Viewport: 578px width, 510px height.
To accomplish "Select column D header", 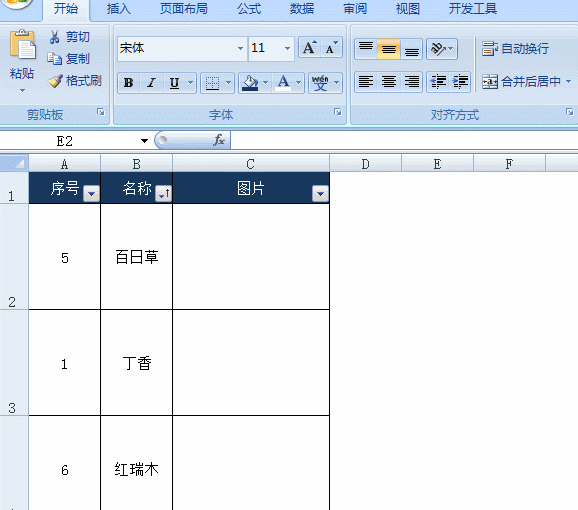I will tap(365, 164).
